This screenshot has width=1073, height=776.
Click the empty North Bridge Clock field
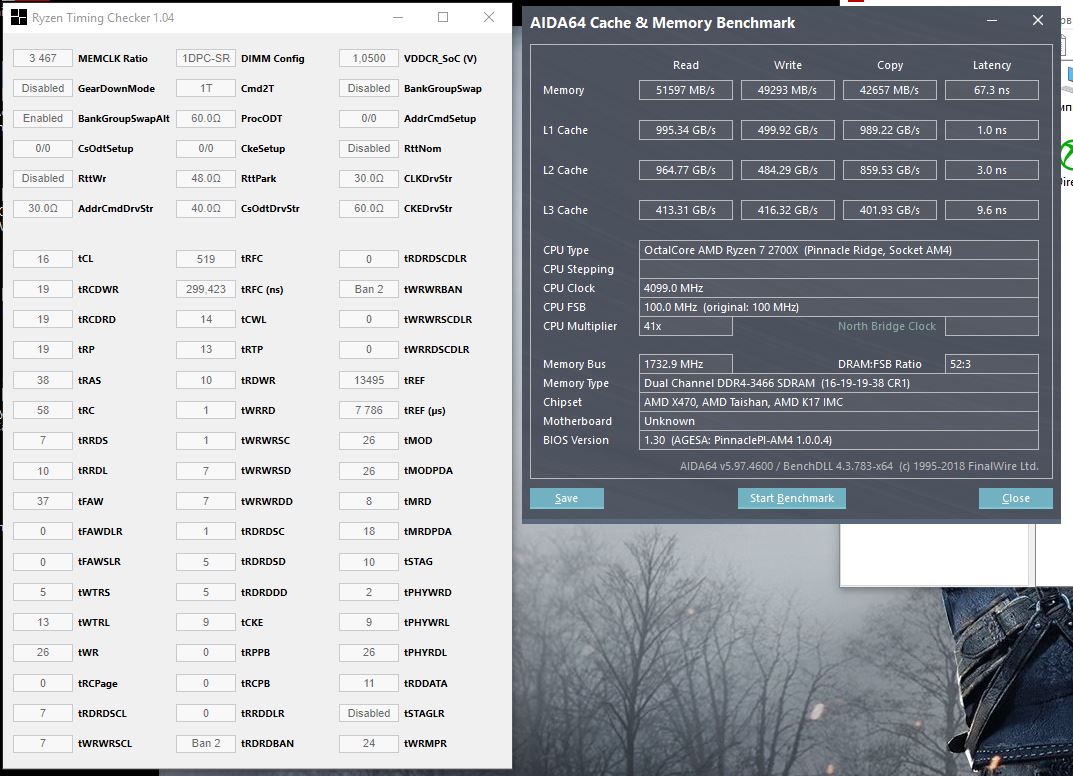992,326
